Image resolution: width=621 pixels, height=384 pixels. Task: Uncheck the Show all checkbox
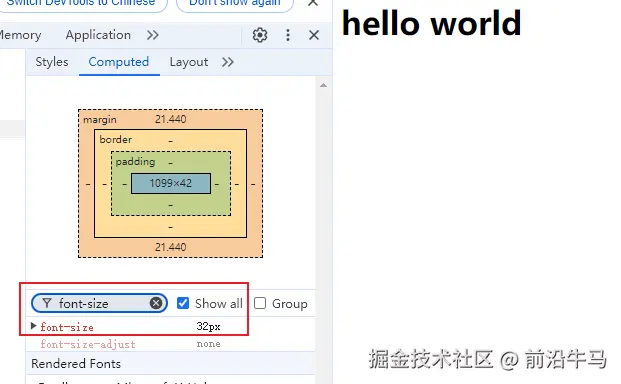pos(183,303)
